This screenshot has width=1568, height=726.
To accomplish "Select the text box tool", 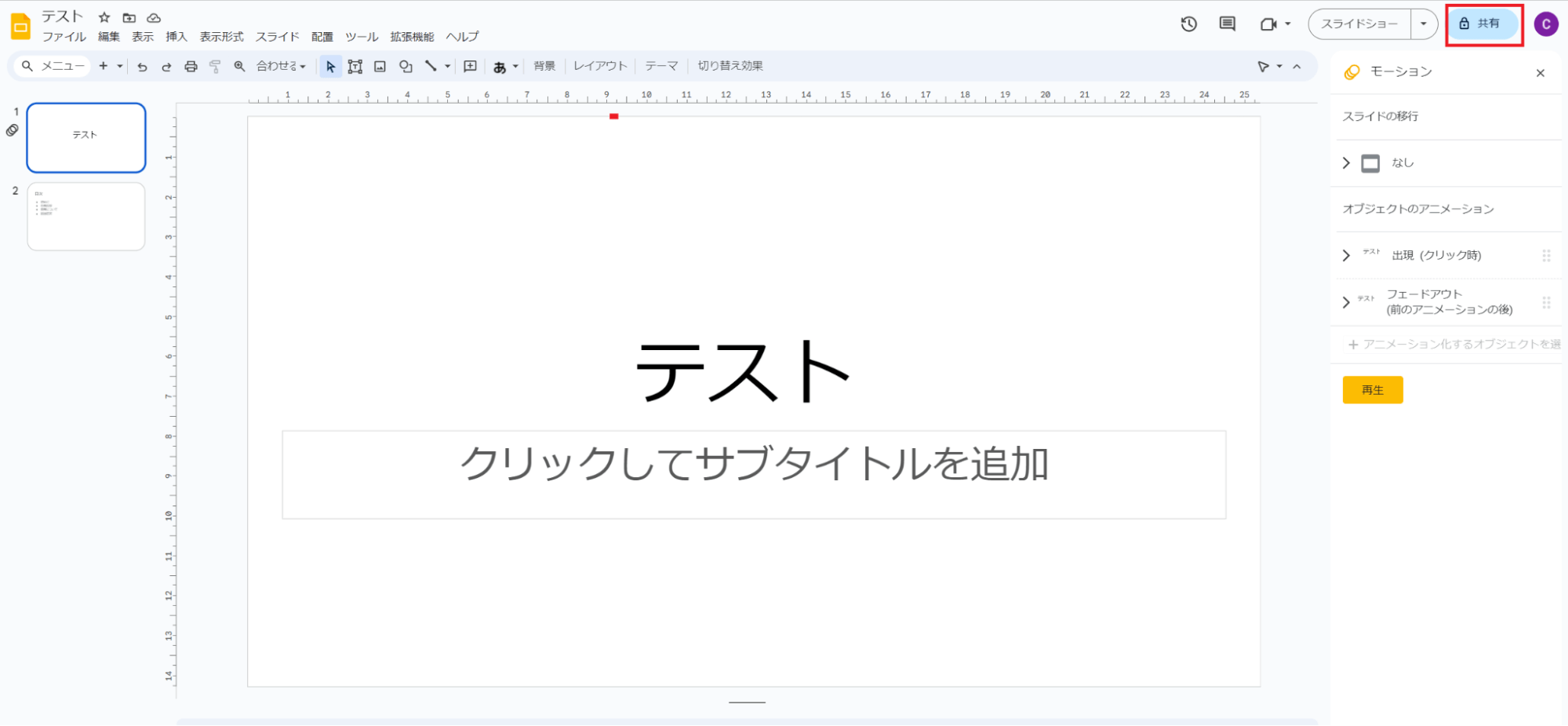I will pyautogui.click(x=355, y=67).
